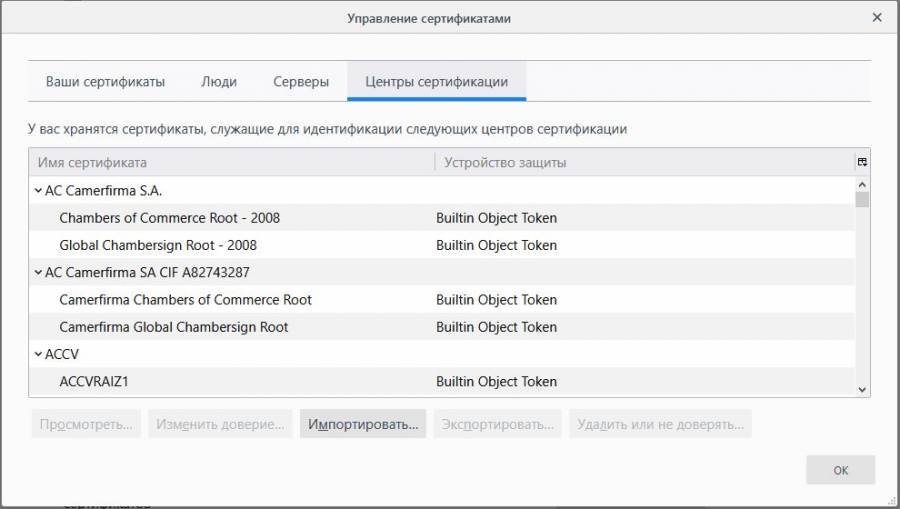
Task: Go to the Серверы tab
Action: coord(301,82)
